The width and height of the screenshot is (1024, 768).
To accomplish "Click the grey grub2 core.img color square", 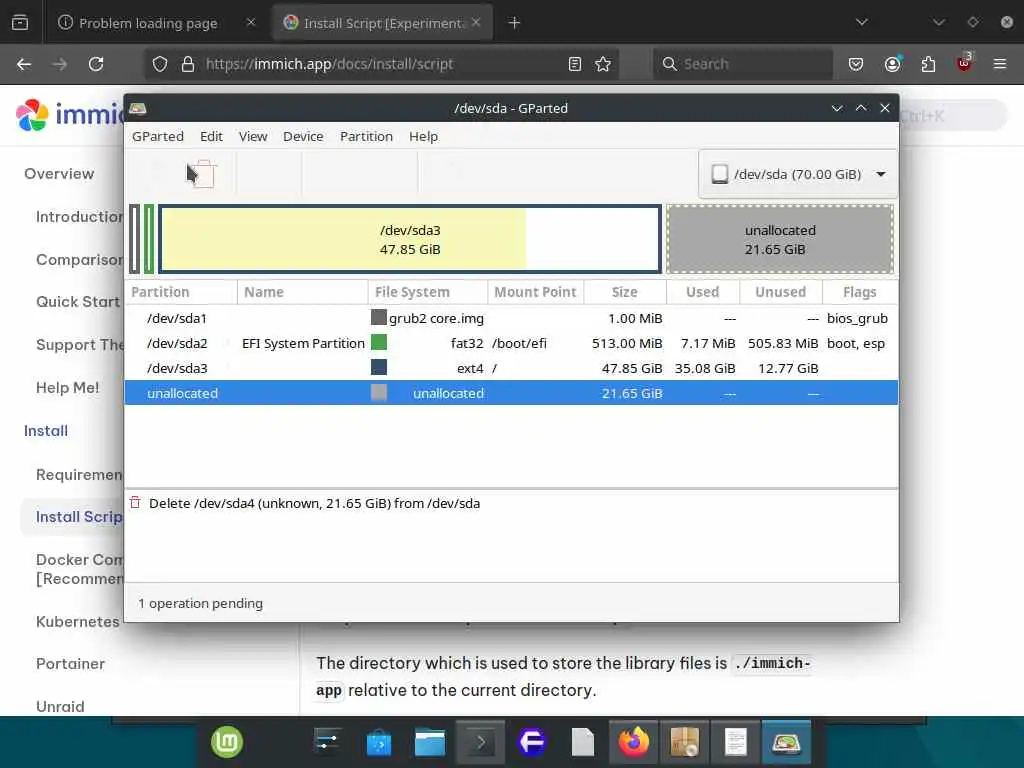I will point(379,317).
